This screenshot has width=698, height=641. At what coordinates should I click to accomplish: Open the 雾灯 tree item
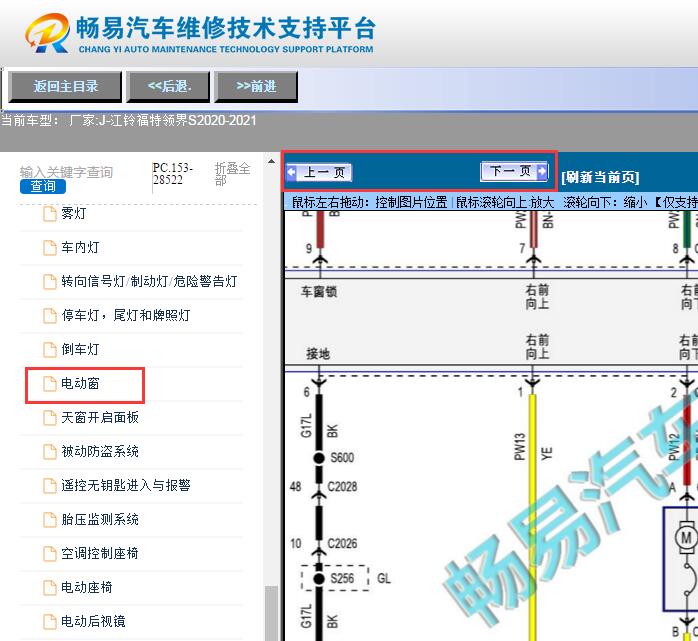click(73, 213)
